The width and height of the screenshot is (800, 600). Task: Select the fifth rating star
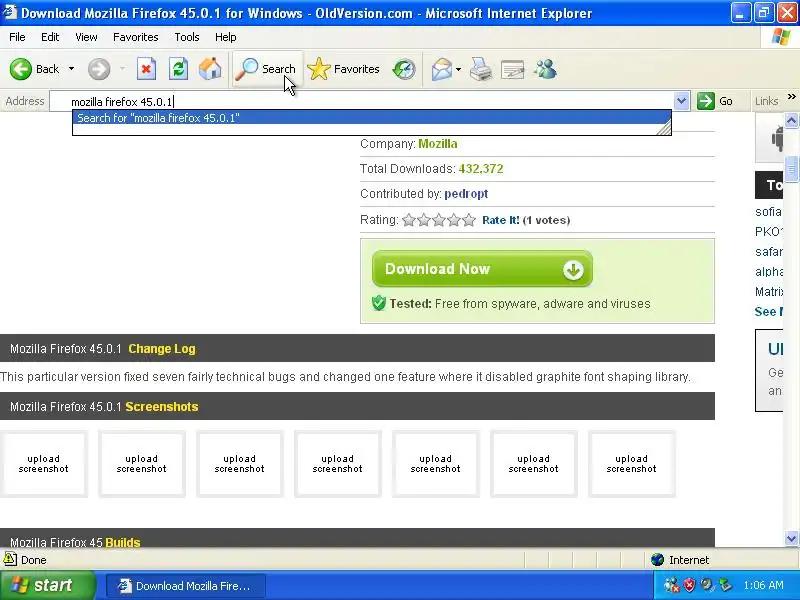(469, 220)
